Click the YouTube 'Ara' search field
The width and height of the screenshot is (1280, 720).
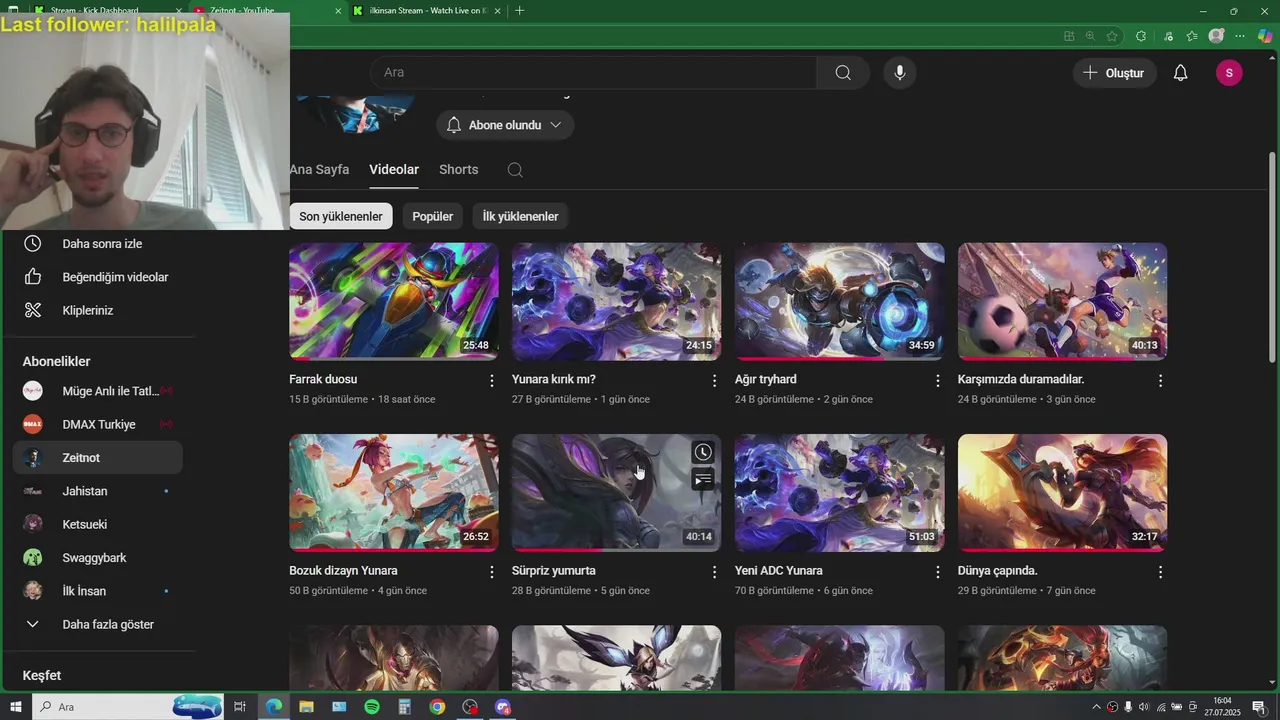pyautogui.click(x=593, y=72)
